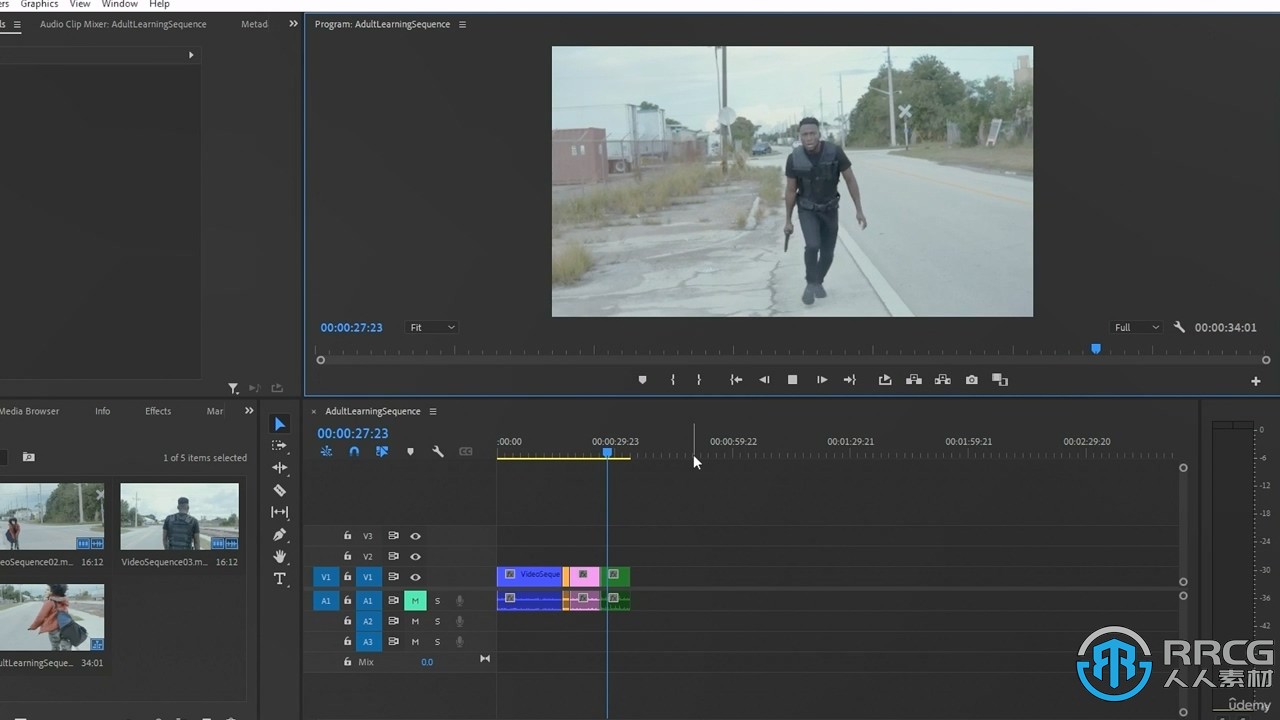Switch to Media Browser tab
1280x720 pixels.
coord(29,411)
